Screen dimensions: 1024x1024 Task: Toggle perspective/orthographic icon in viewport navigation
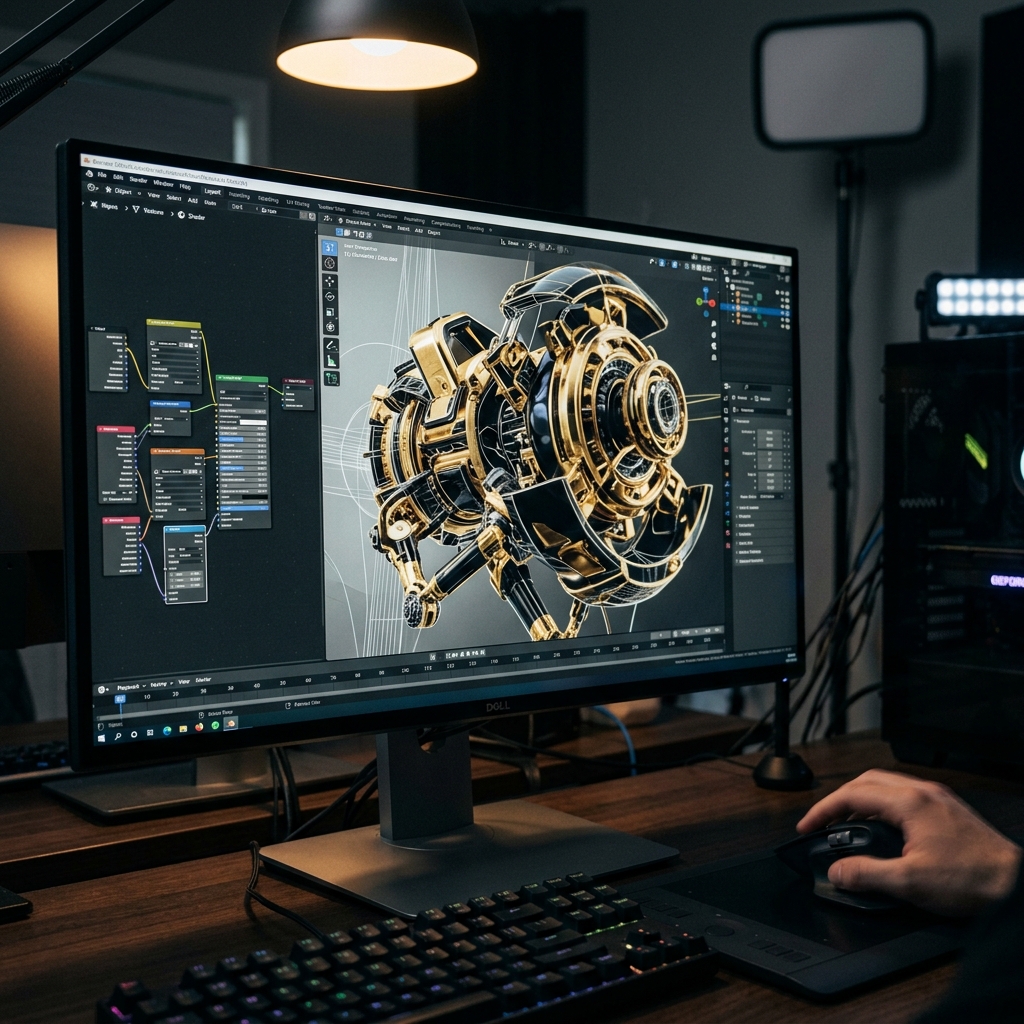pyautogui.click(x=714, y=357)
